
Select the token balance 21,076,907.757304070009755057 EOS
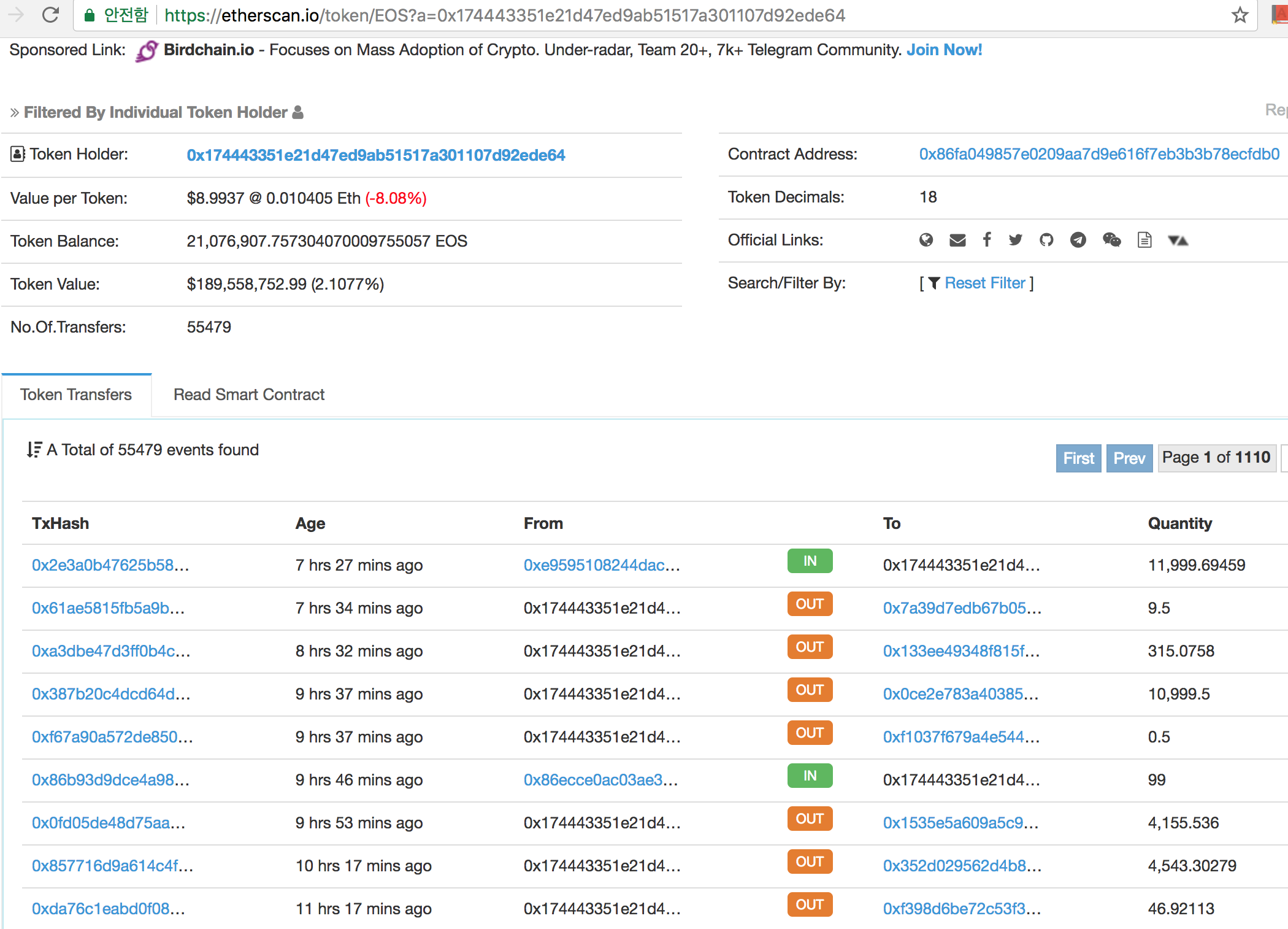pos(327,241)
